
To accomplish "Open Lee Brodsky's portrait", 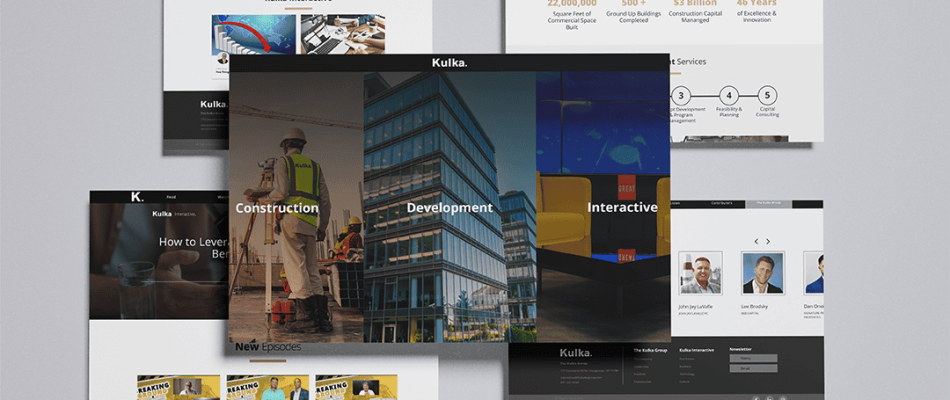I will (763, 273).
